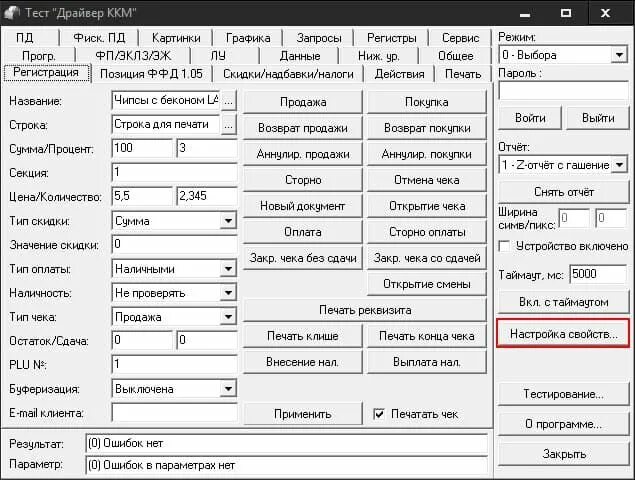Toggle the Устройство включено checkbox

point(505,246)
